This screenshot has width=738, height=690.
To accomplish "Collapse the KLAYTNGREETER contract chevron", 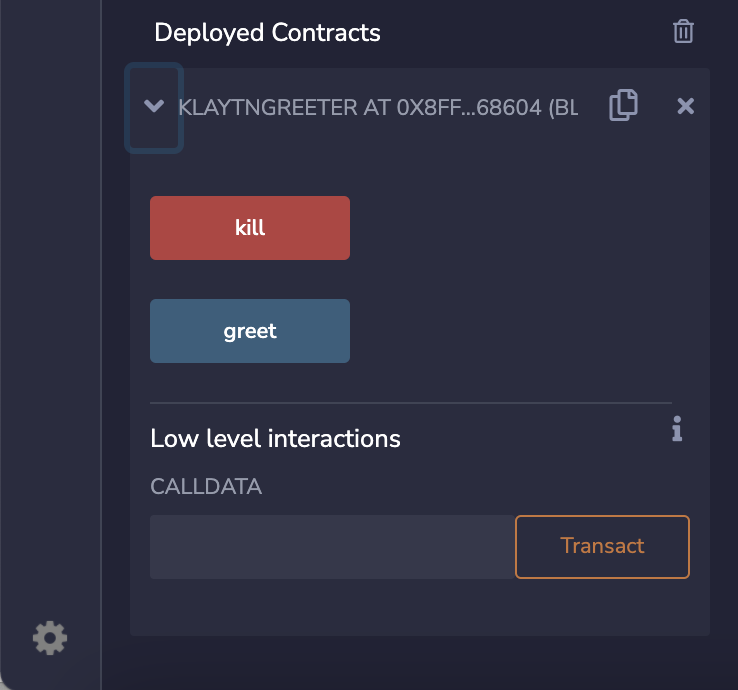I will click(x=154, y=106).
